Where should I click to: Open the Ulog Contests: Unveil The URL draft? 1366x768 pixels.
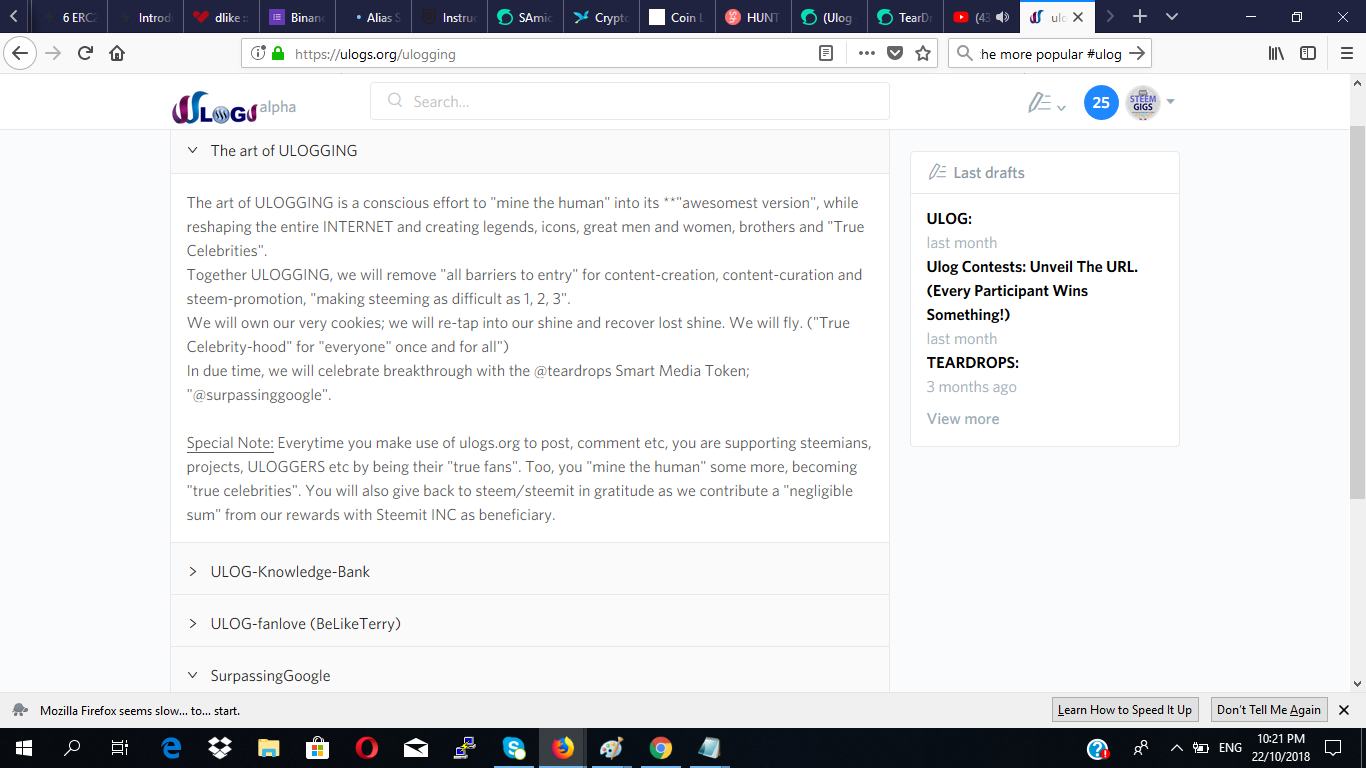(1032, 291)
